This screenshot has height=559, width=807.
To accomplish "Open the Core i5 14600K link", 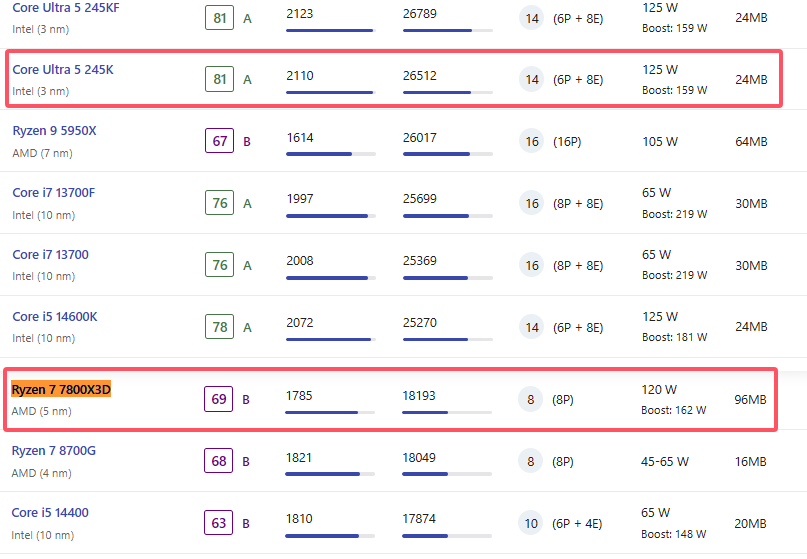I will [54, 317].
